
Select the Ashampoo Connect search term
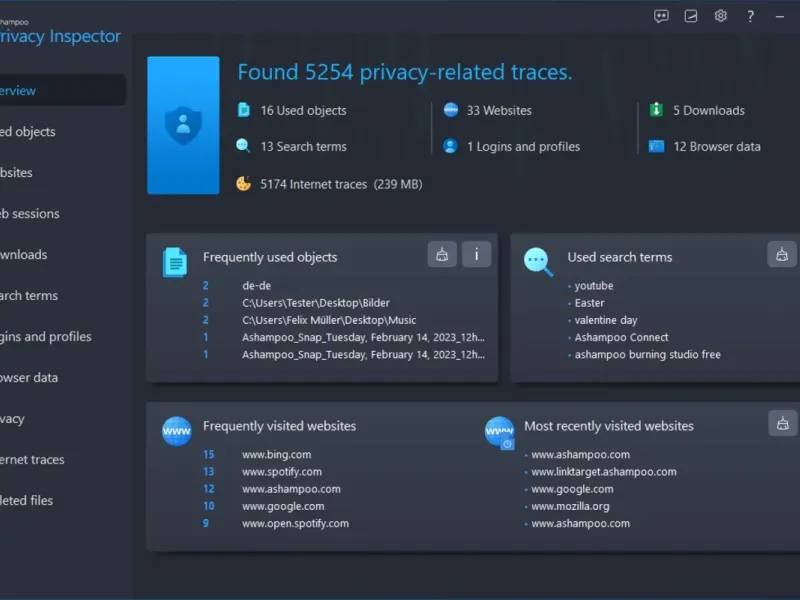(x=621, y=337)
